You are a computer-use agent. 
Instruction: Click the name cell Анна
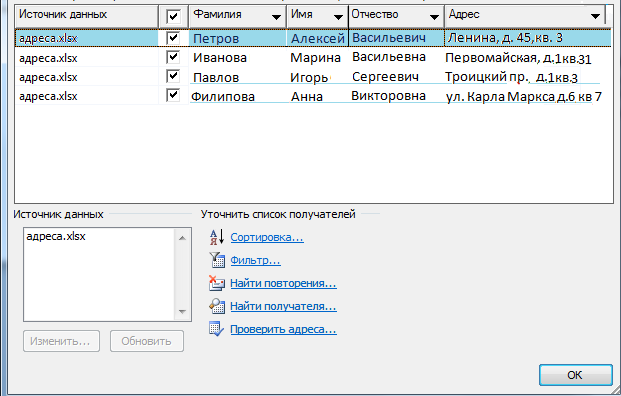point(307,96)
